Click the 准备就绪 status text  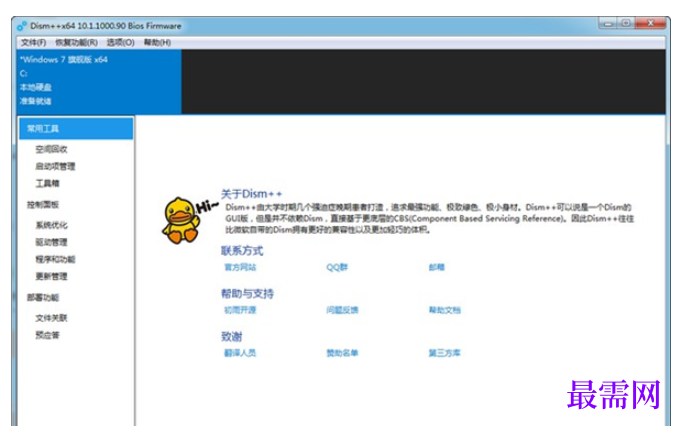coord(36,101)
